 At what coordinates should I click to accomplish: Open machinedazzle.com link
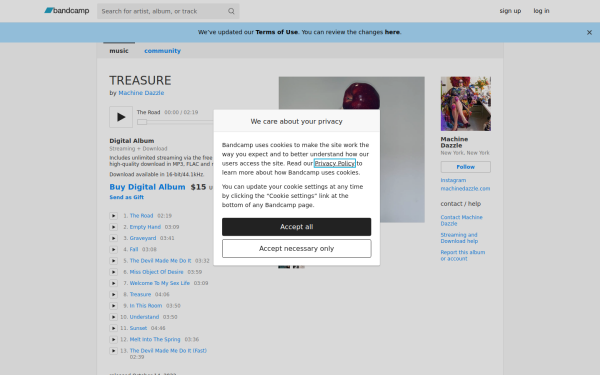point(465,189)
